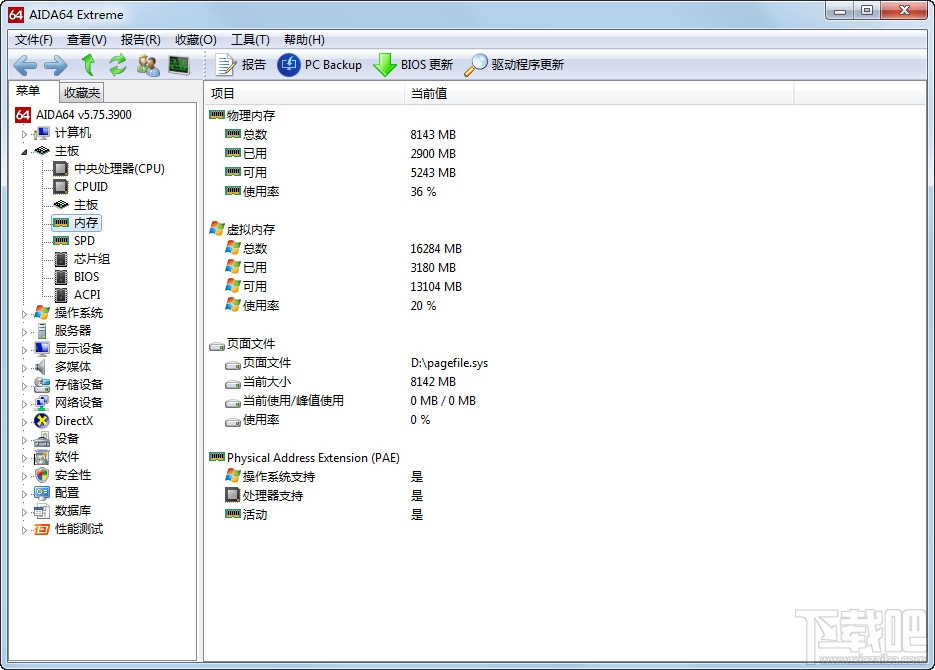Launch PC Backup from the toolbar
The height and width of the screenshot is (670, 935).
point(320,64)
